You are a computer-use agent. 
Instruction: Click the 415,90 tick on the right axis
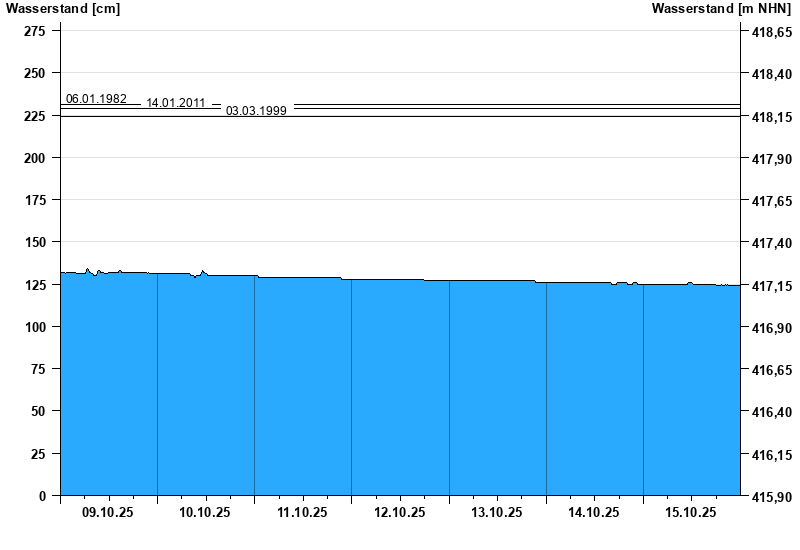770,496
